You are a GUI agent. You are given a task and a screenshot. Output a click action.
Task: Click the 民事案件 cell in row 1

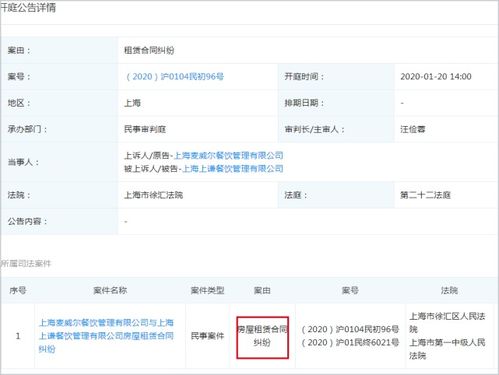coord(207,336)
